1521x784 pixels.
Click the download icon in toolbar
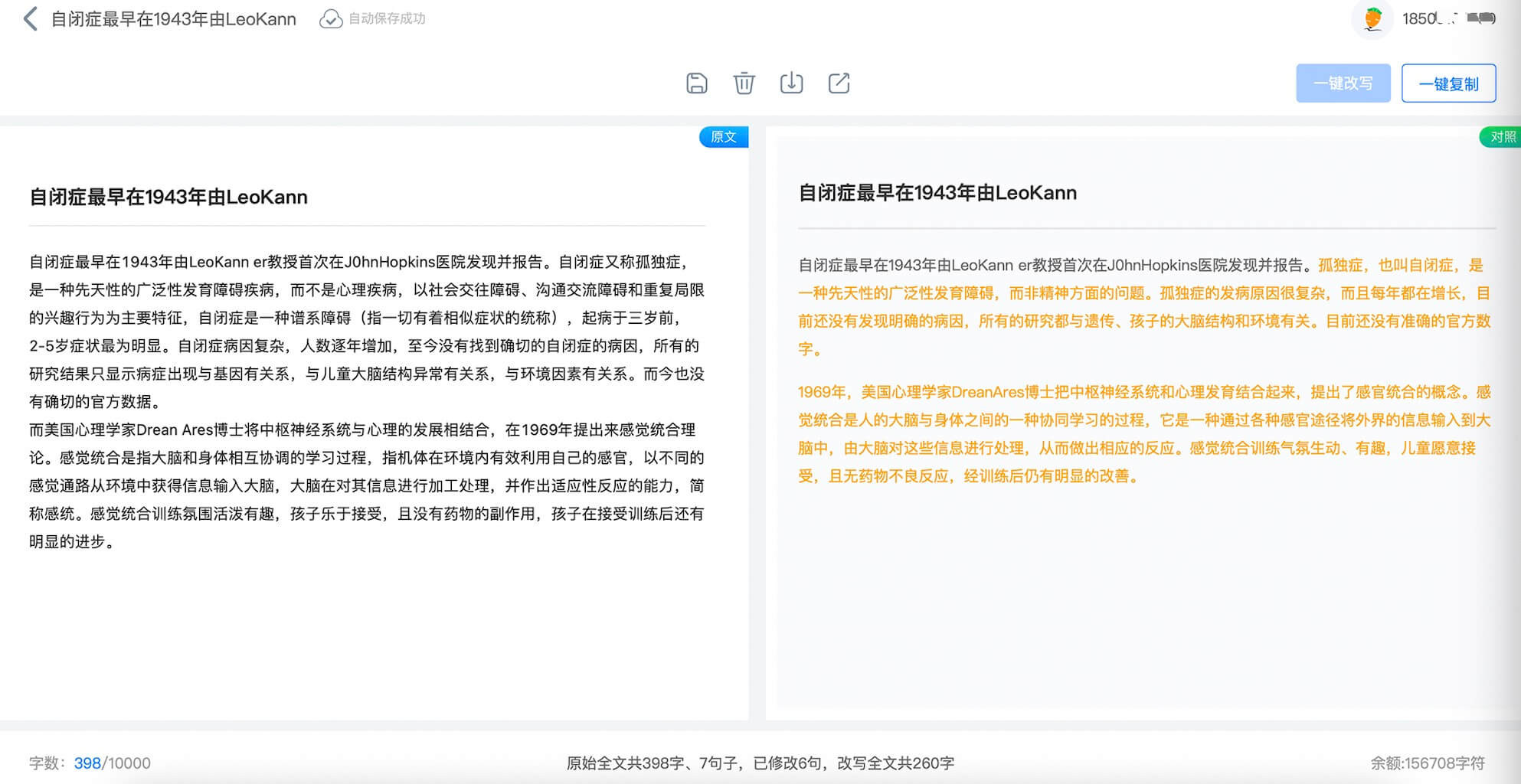pos(791,83)
